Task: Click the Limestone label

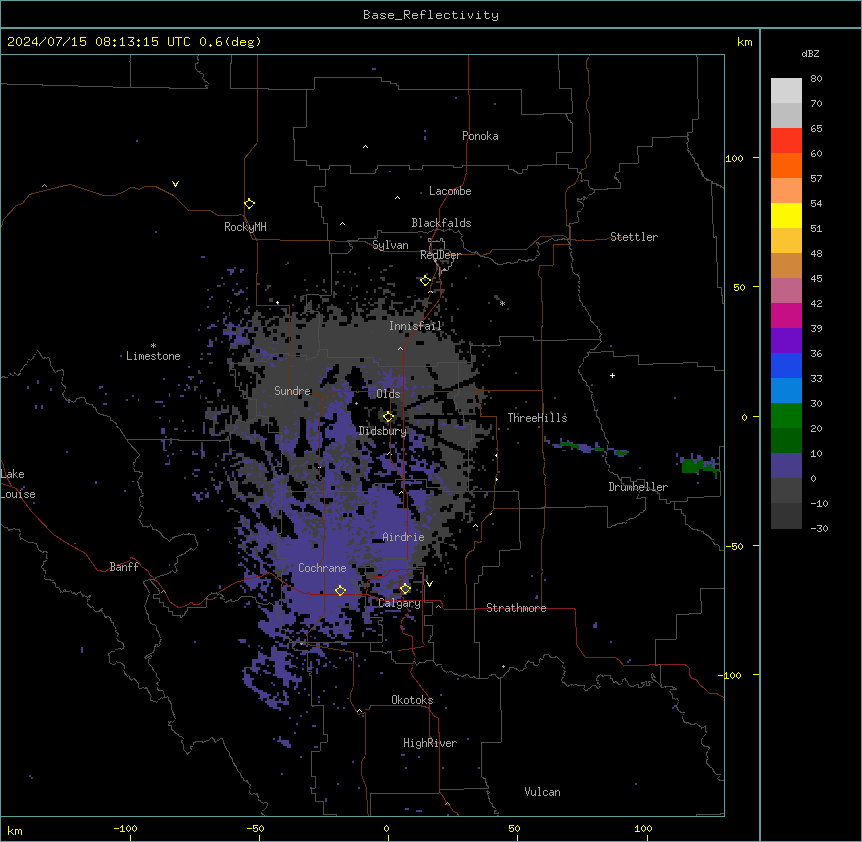Action: (153, 356)
